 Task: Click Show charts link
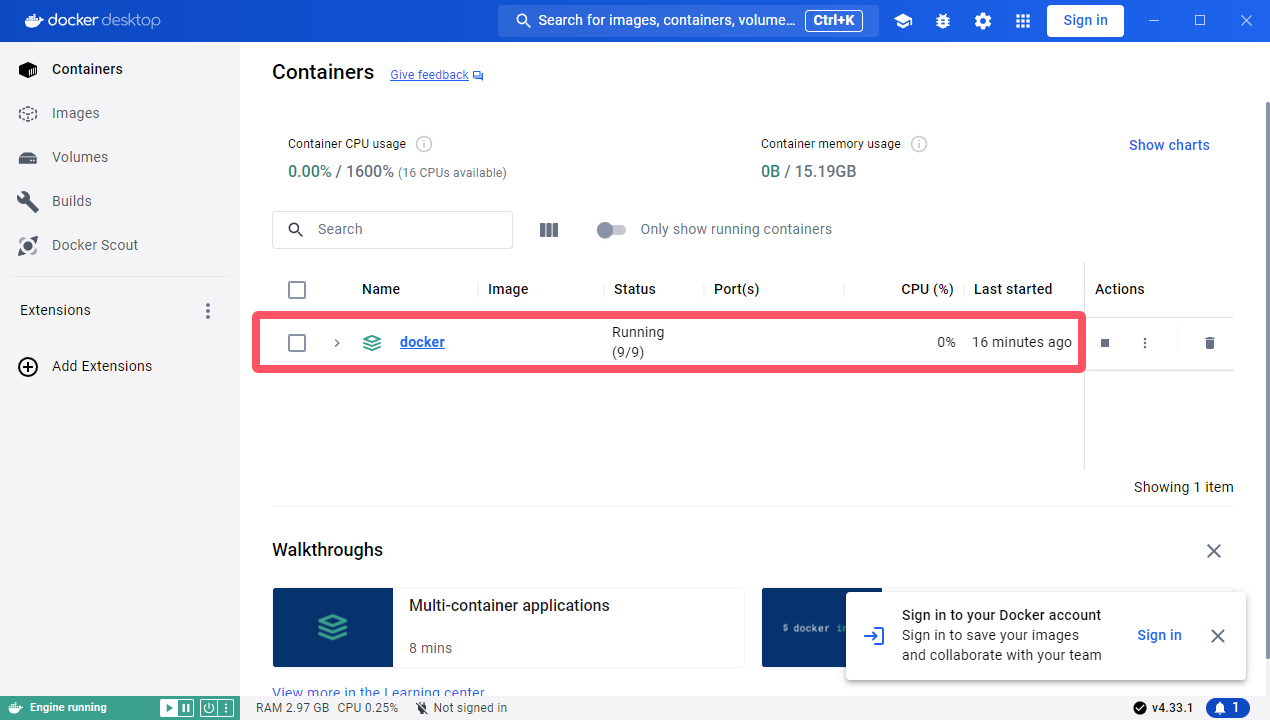tap(1169, 145)
